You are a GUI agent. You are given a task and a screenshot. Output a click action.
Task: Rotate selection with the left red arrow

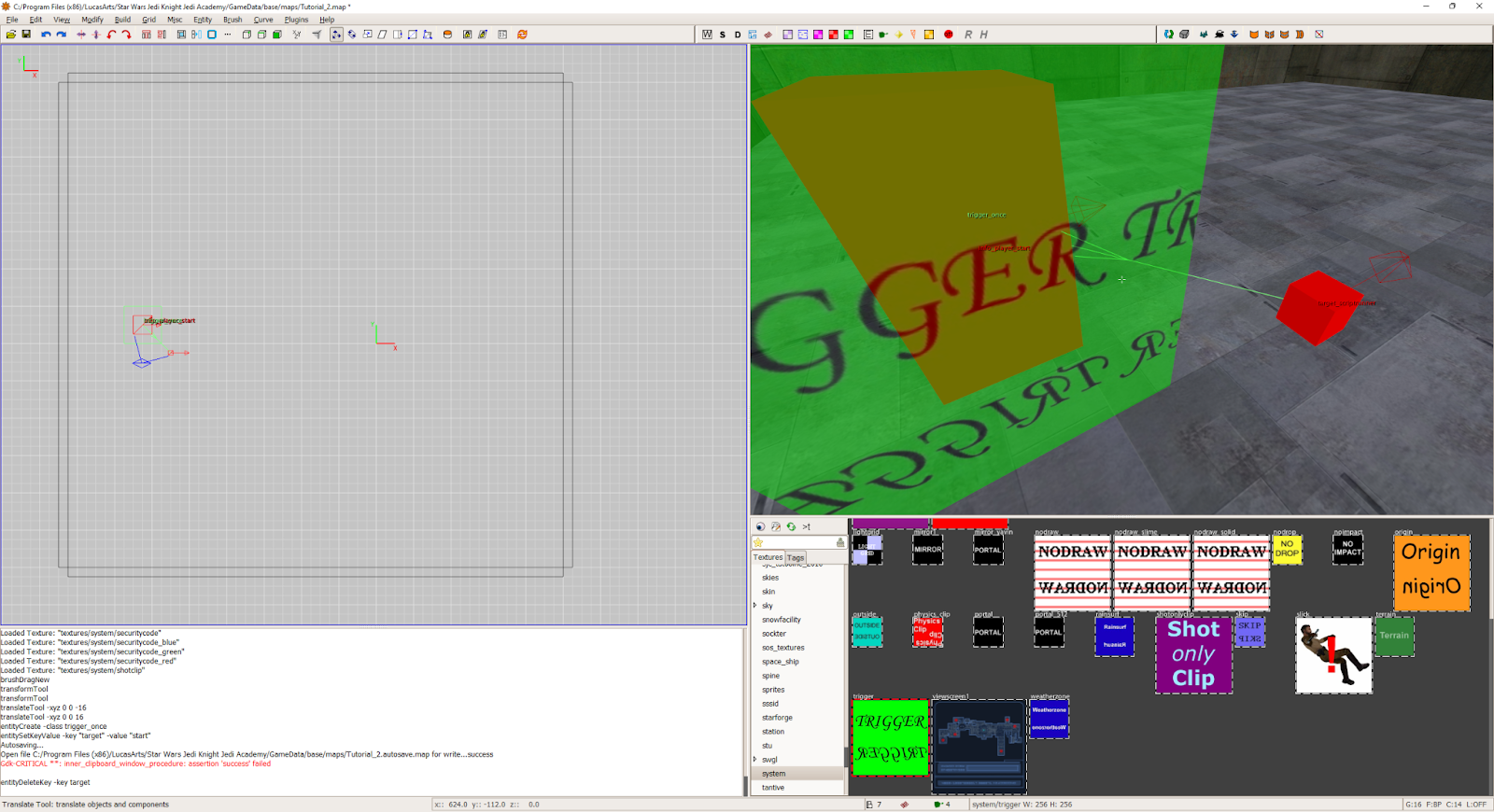111,35
